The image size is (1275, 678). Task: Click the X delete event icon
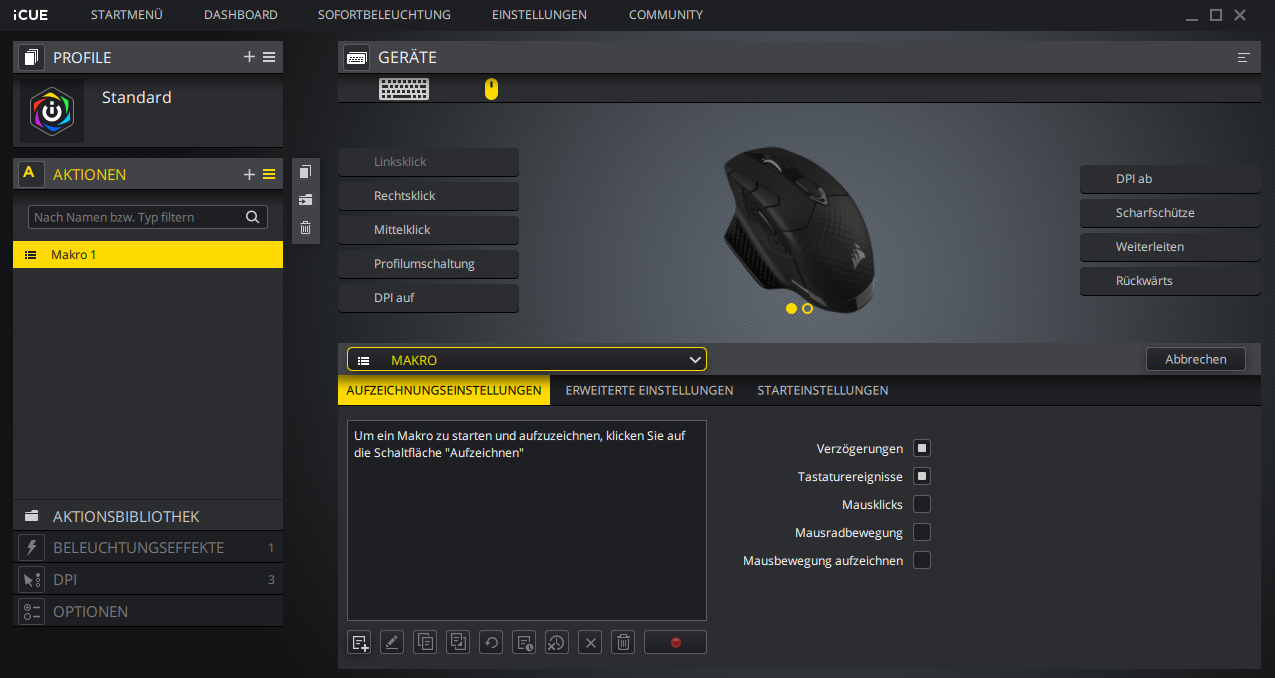[590, 642]
